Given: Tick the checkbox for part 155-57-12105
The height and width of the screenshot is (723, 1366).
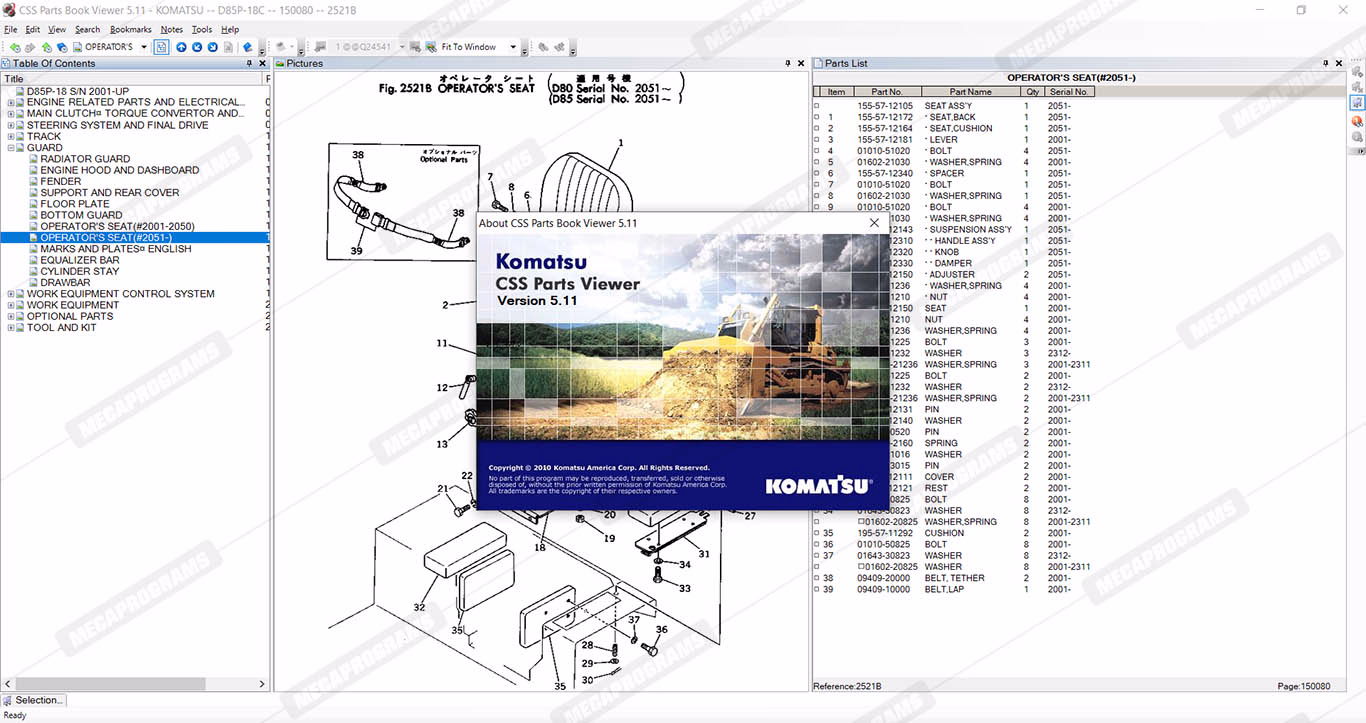Looking at the screenshot, I should coord(817,106).
